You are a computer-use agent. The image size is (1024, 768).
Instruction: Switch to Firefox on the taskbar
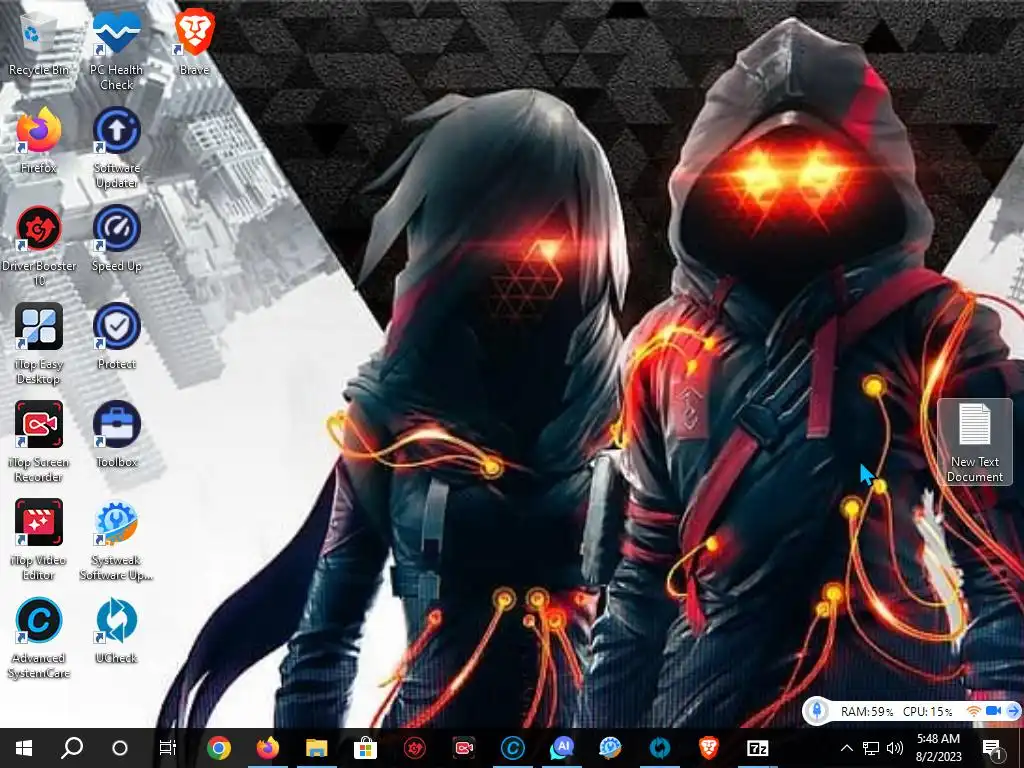pos(268,748)
